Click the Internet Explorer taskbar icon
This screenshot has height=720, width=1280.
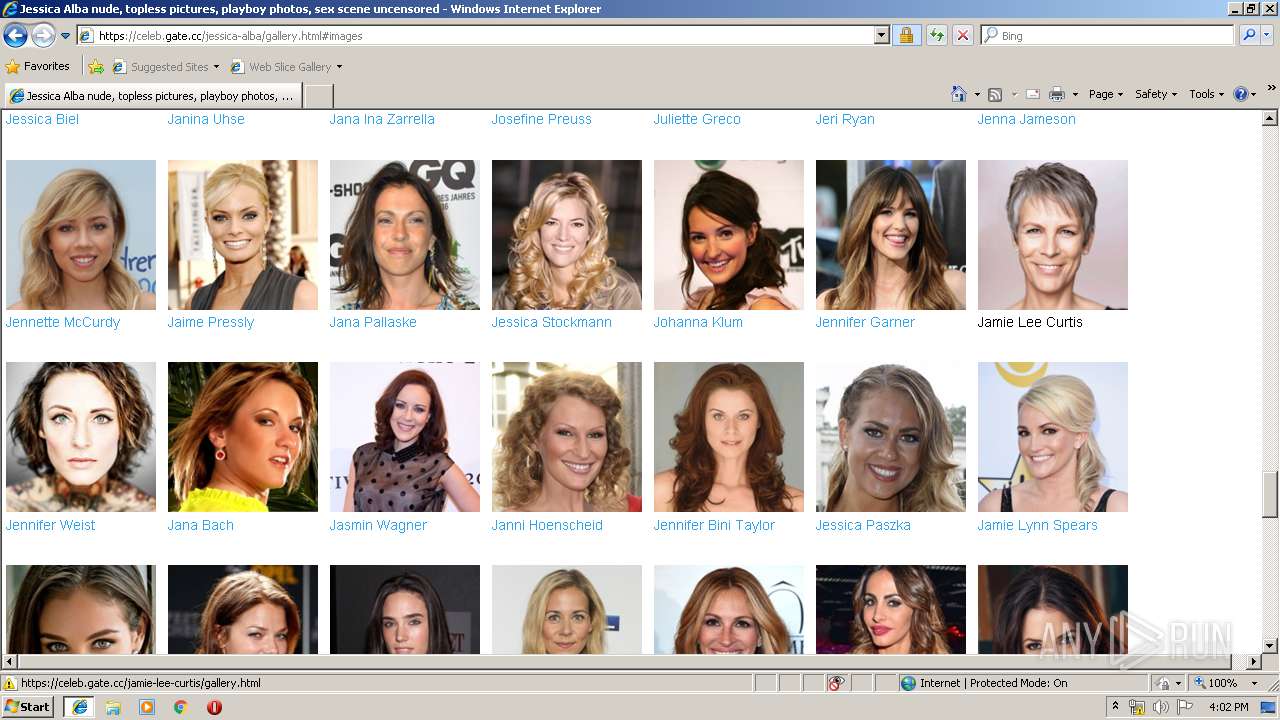(x=79, y=707)
